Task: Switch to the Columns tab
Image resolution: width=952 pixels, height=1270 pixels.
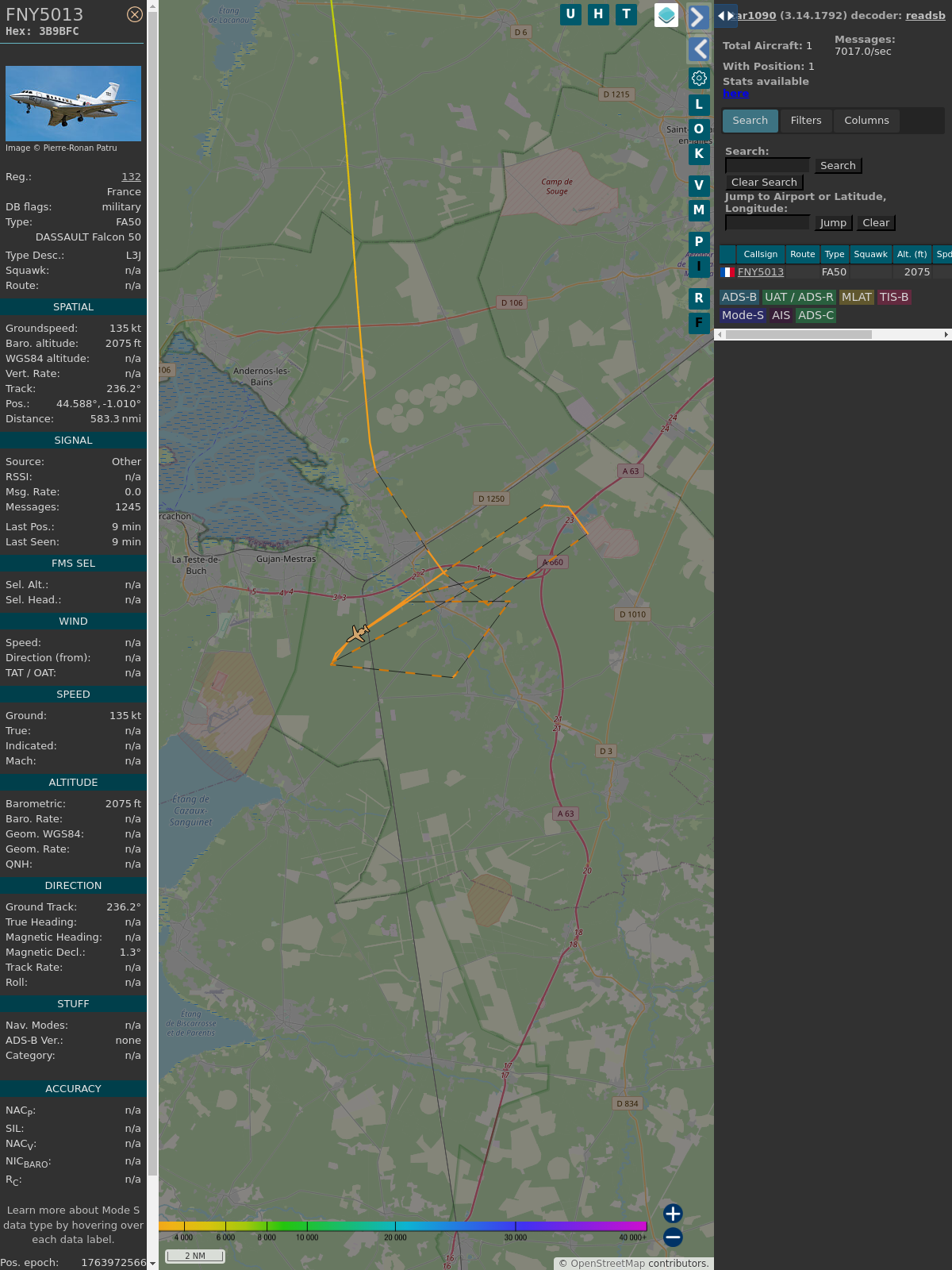Action: tap(866, 121)
